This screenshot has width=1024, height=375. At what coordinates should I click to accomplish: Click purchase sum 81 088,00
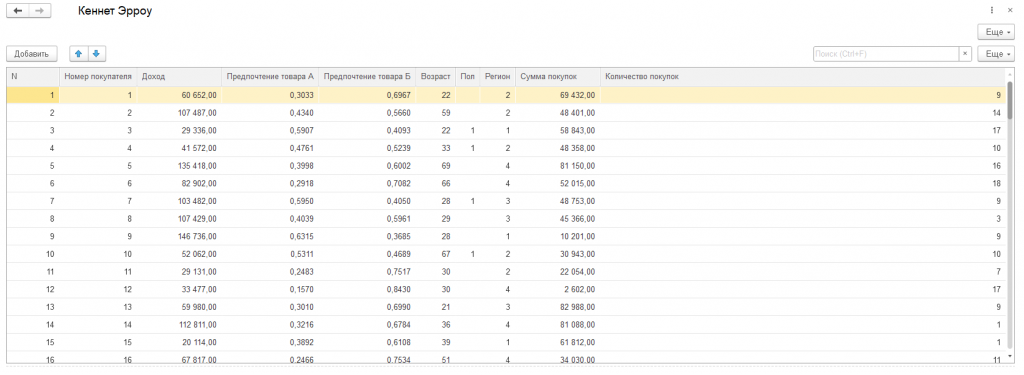pos(578,325)
